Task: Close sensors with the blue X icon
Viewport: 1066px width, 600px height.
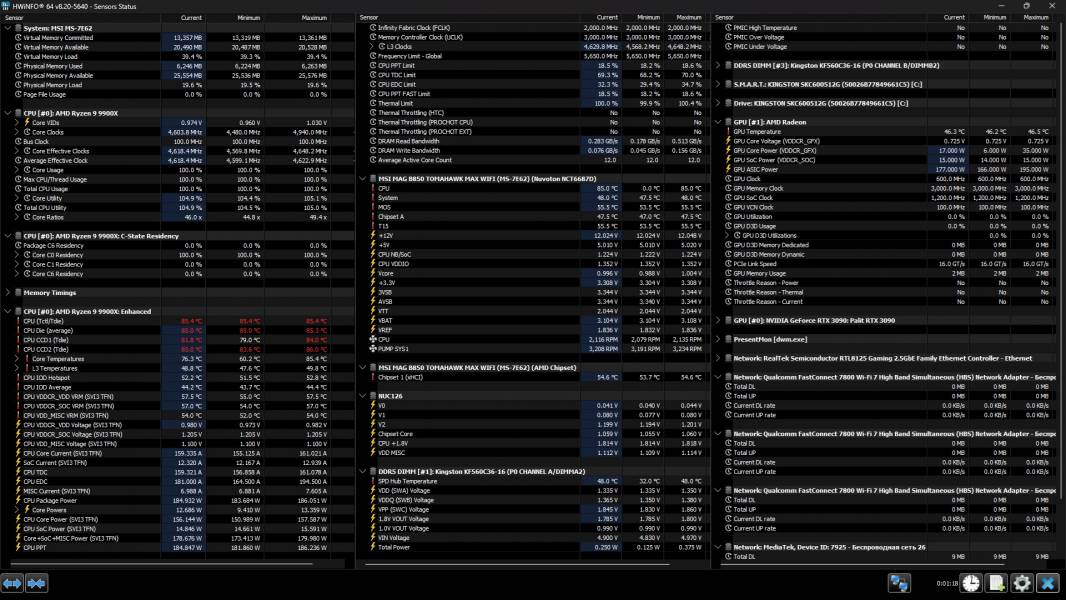Action: click(x=1048, y=583)
